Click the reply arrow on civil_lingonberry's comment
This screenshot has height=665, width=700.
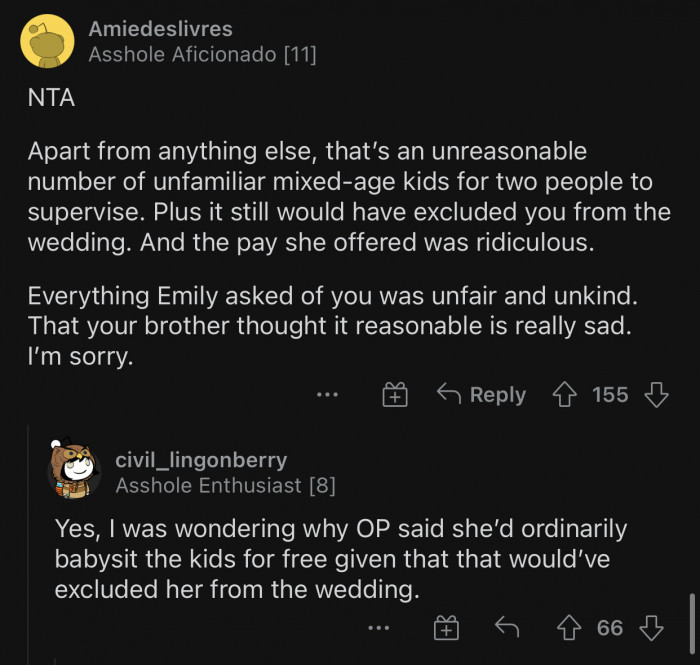click(x=508, y=628)
